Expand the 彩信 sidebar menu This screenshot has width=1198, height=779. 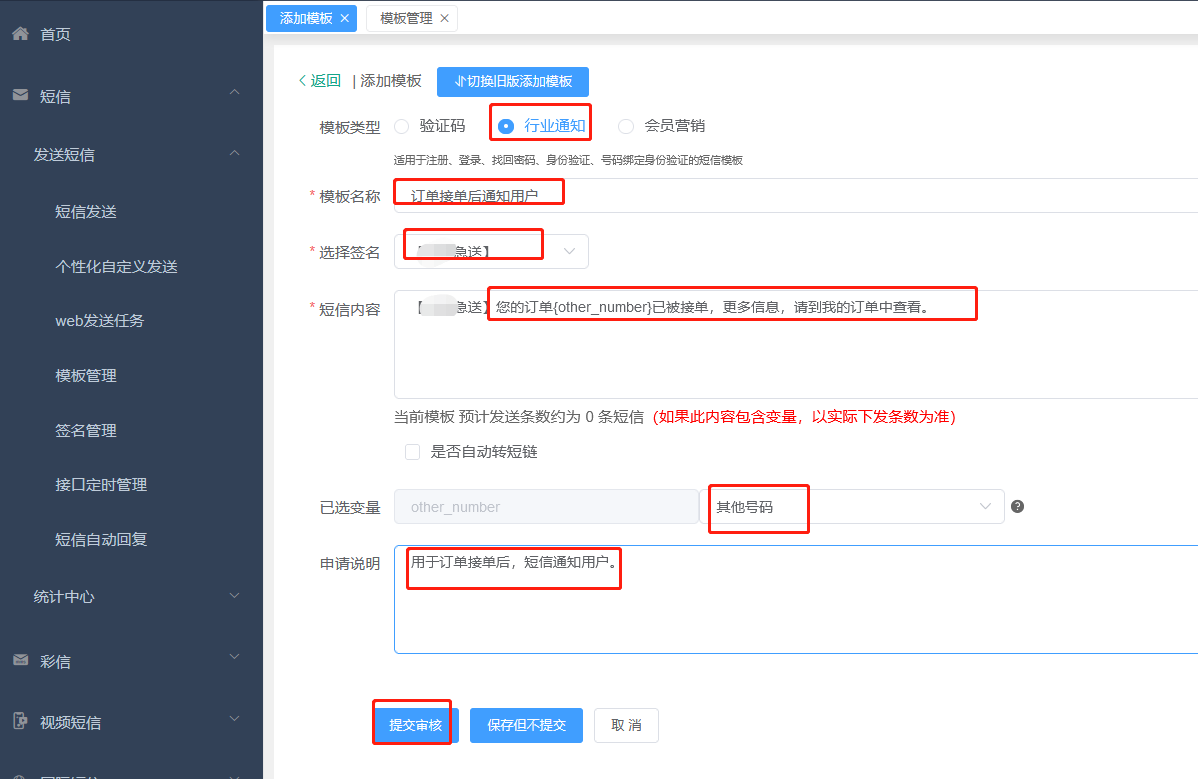point(235,657)
